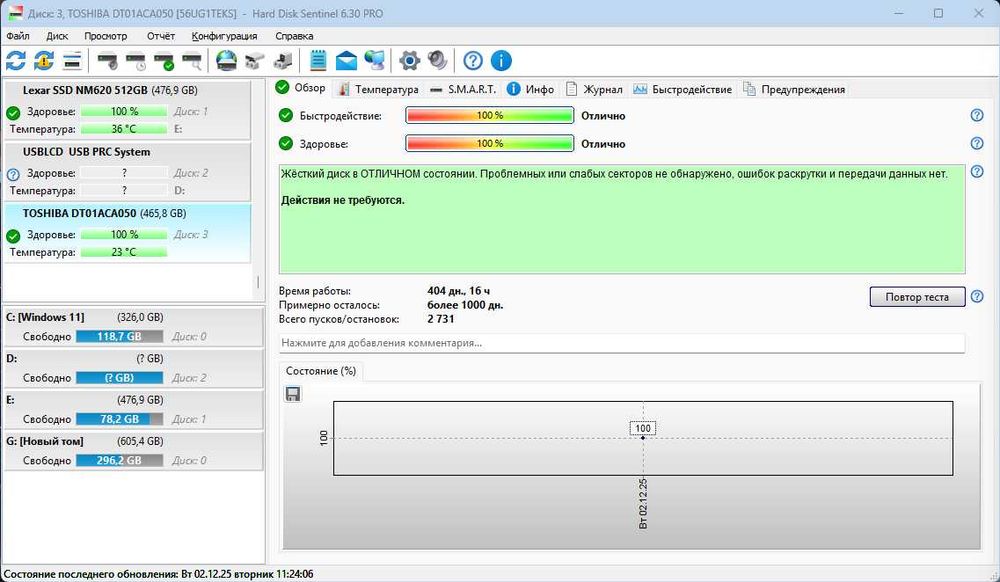The height and width of the screenshot is (582, 1000).
Task: Click the disk list panel scrollbar handle
Action: tap(258, 282)
